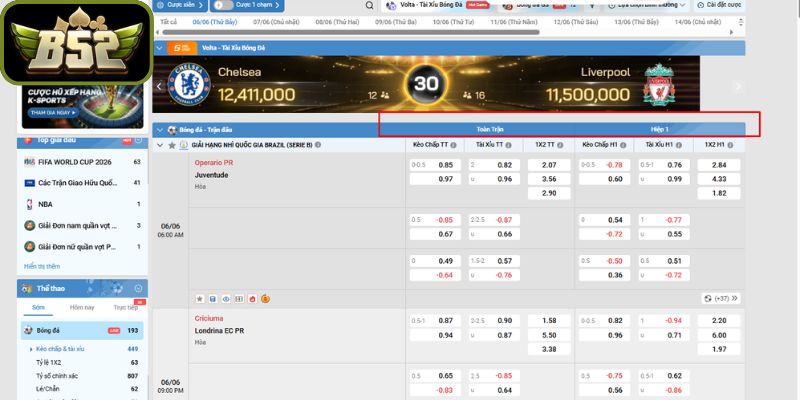
Task: Open Các Trận Giao Hữu Quốc league
Action: click(83, 183)
